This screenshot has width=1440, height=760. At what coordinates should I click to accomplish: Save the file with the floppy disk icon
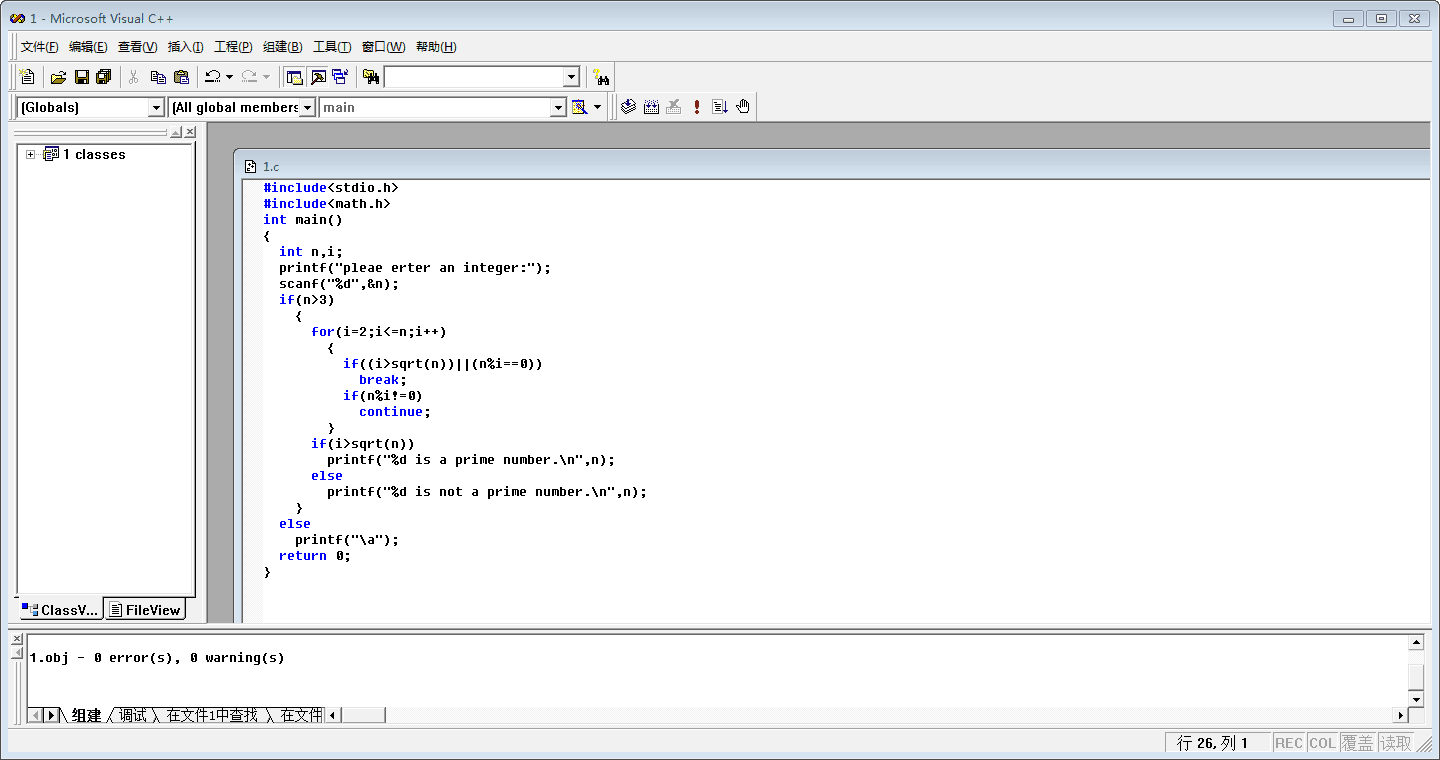82,77
